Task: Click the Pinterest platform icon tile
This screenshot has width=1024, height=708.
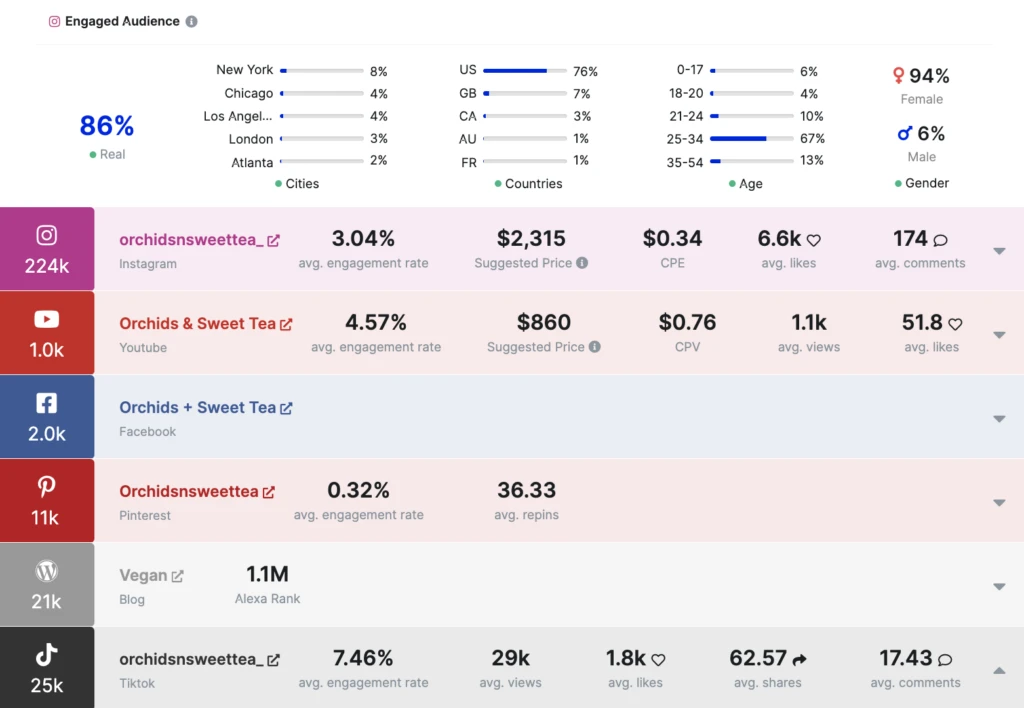Action: (47, 501)
